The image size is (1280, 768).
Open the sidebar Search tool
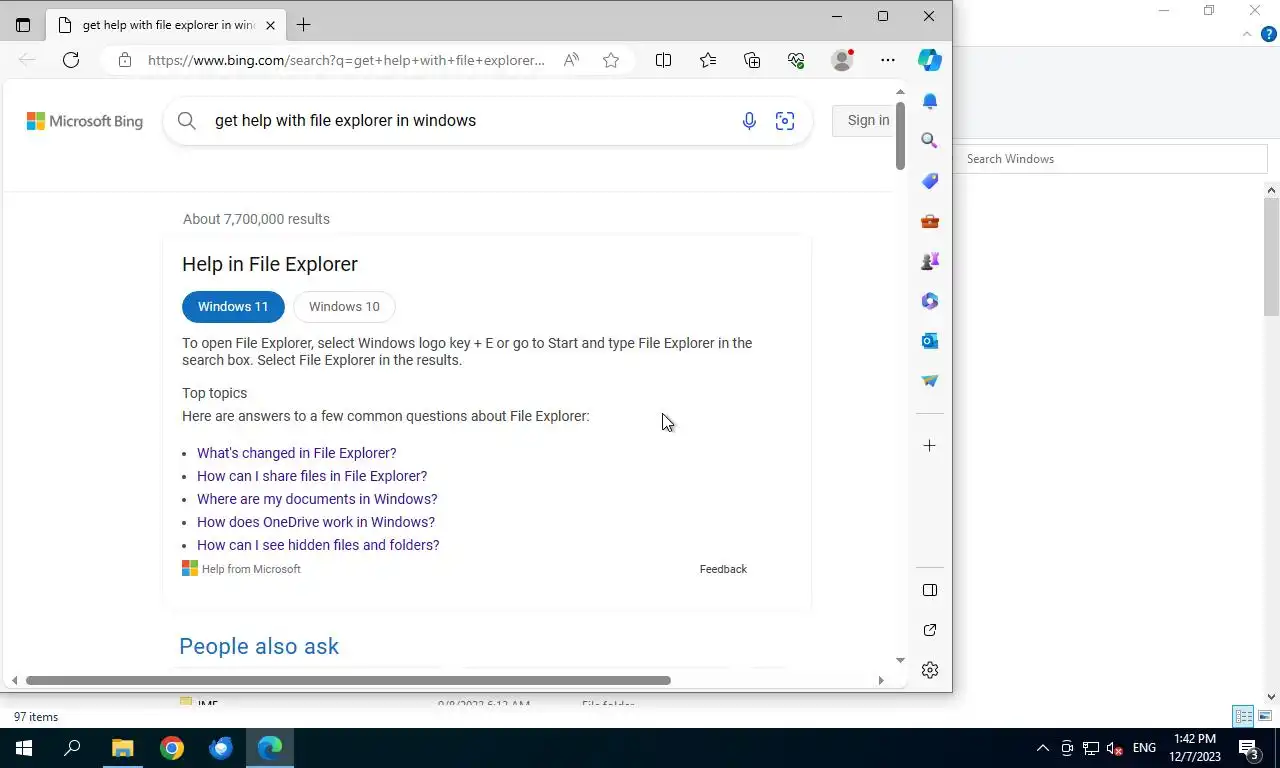[930, 141]
